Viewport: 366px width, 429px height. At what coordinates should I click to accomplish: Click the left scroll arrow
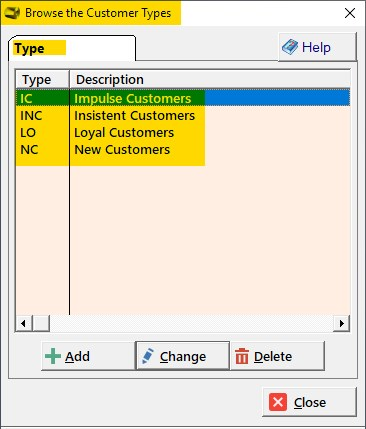(x=24, y=323)
